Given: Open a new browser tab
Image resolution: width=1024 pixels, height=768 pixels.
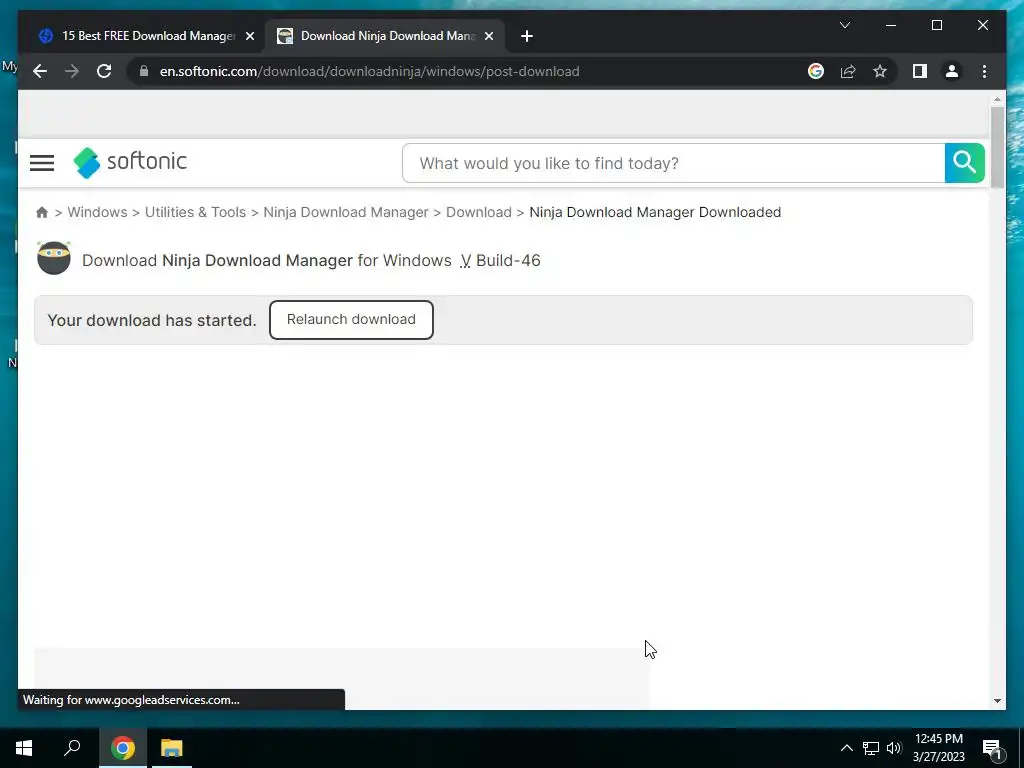Looking at the screenshot, I should (x=527, y=36).
